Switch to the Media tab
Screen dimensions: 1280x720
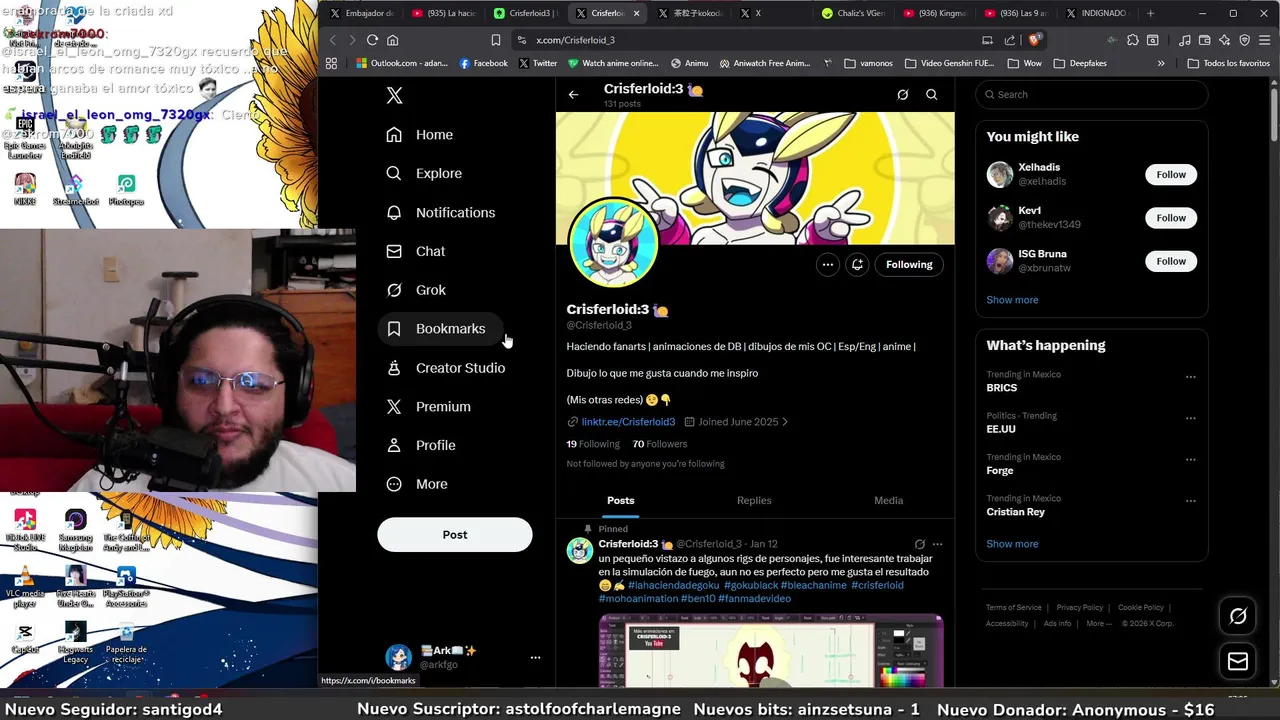[888, 500]
